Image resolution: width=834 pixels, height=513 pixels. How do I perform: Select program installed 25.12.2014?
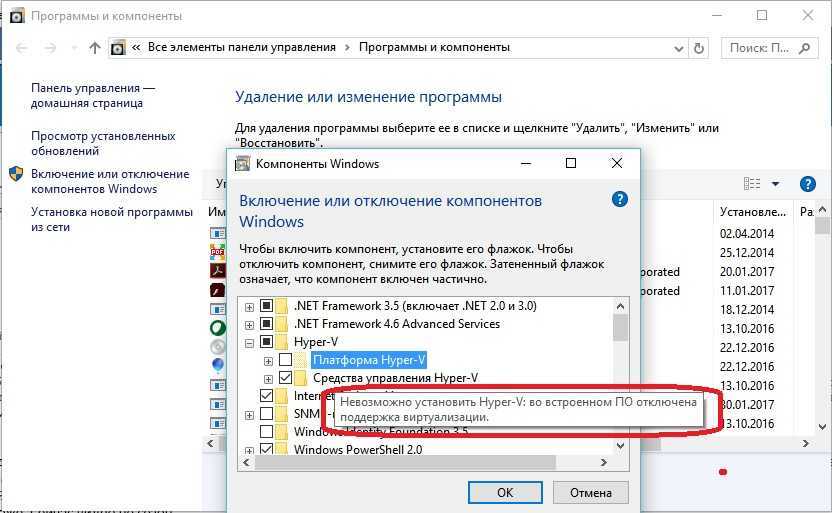click(x=747, y=252)
